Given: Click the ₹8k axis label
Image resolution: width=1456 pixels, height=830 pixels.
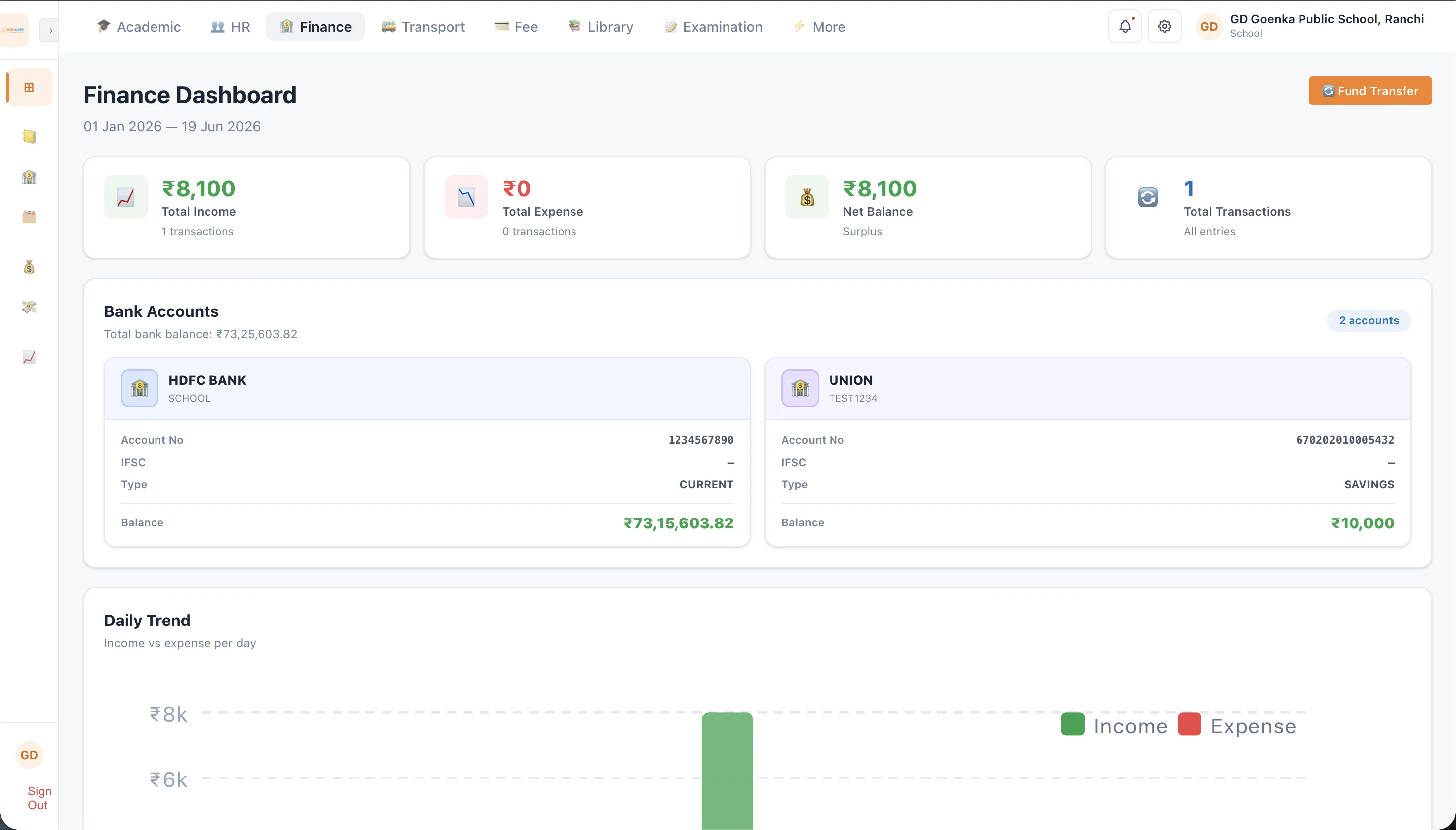Looking at the screenshot, I should click(x=168, y=714).
